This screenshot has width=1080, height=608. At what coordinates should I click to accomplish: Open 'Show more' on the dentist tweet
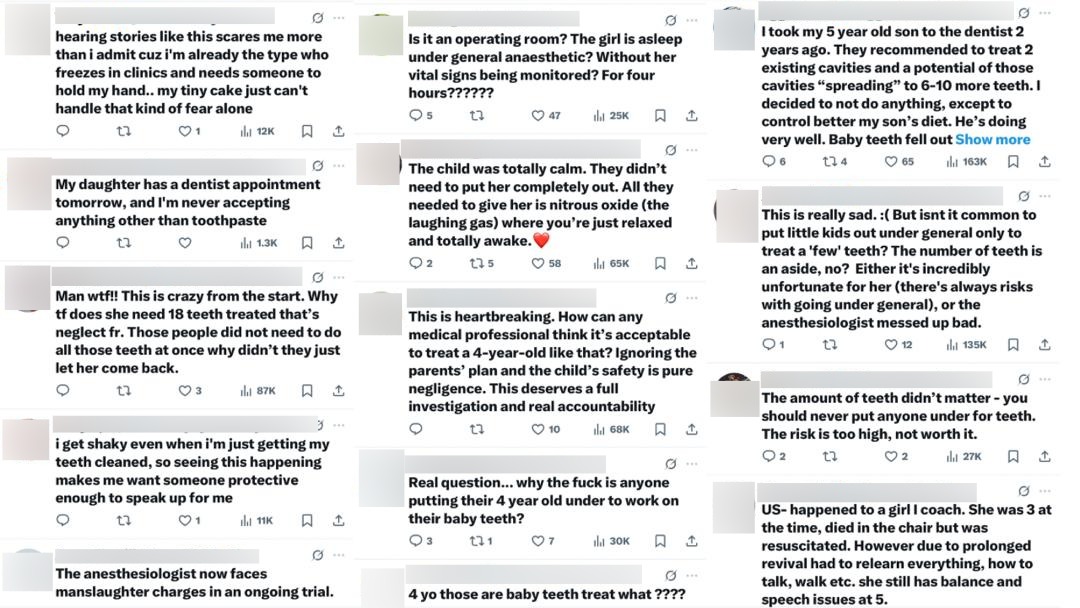992,139
